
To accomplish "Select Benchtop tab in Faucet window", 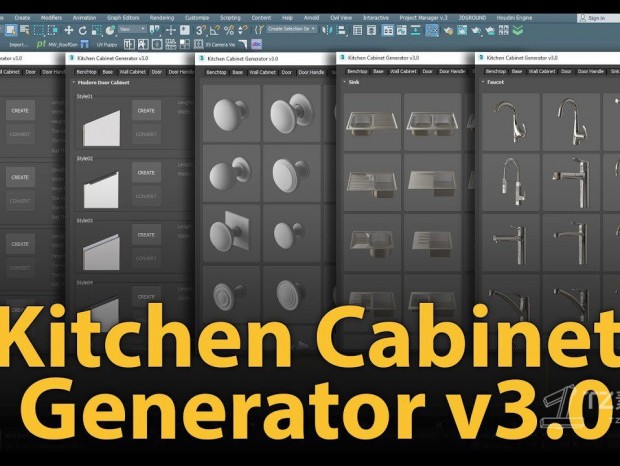I will point(495,72).
